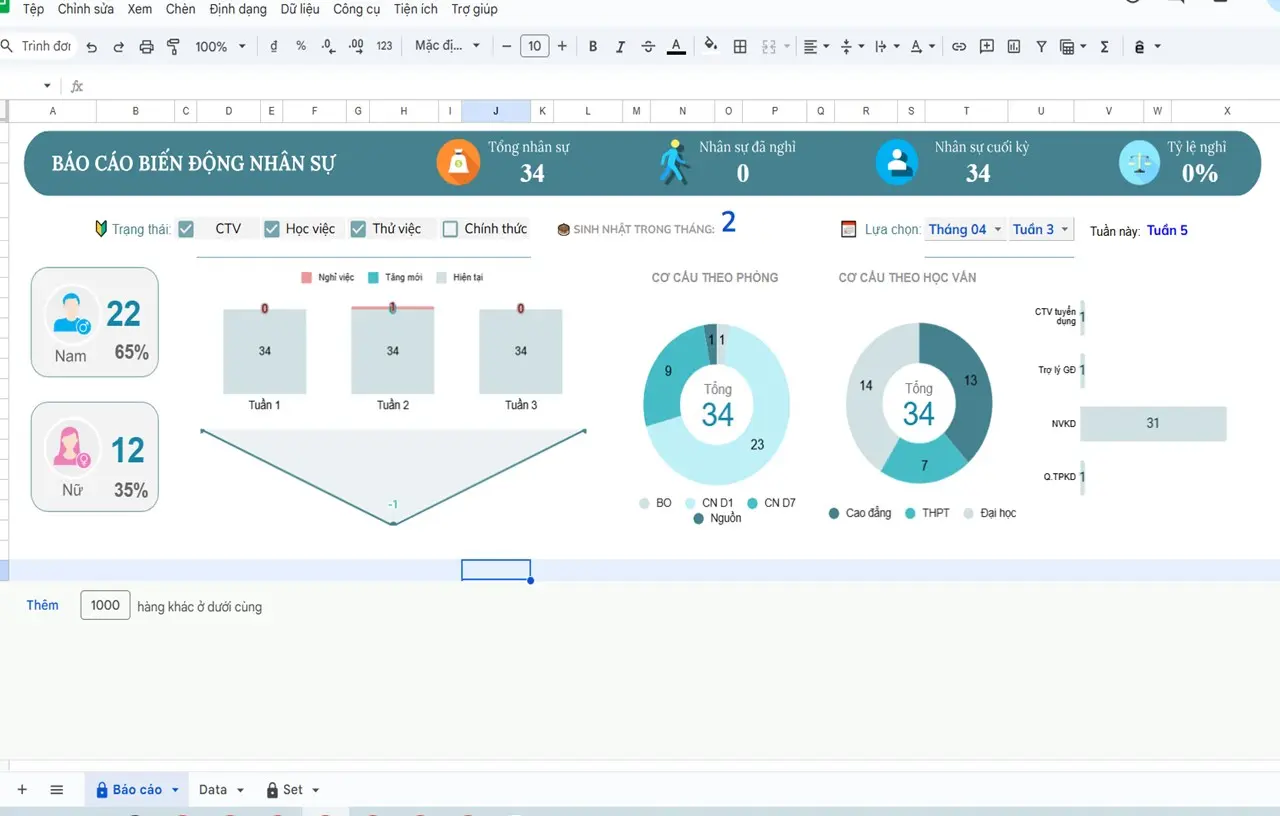The image size is (1280, 816).
Task: Add a new sheet with plus icon
Action: [22, 789]
